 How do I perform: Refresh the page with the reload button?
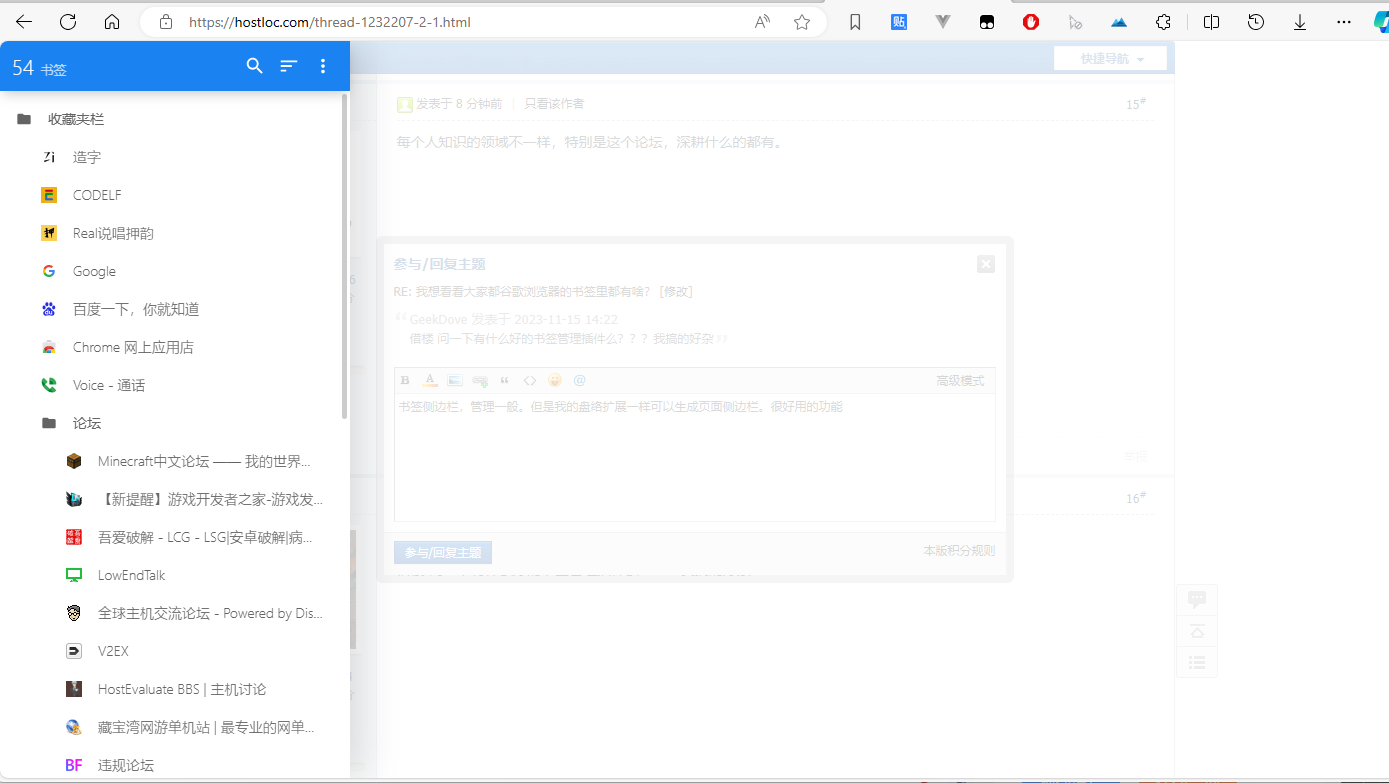click(x=68, y=22)
